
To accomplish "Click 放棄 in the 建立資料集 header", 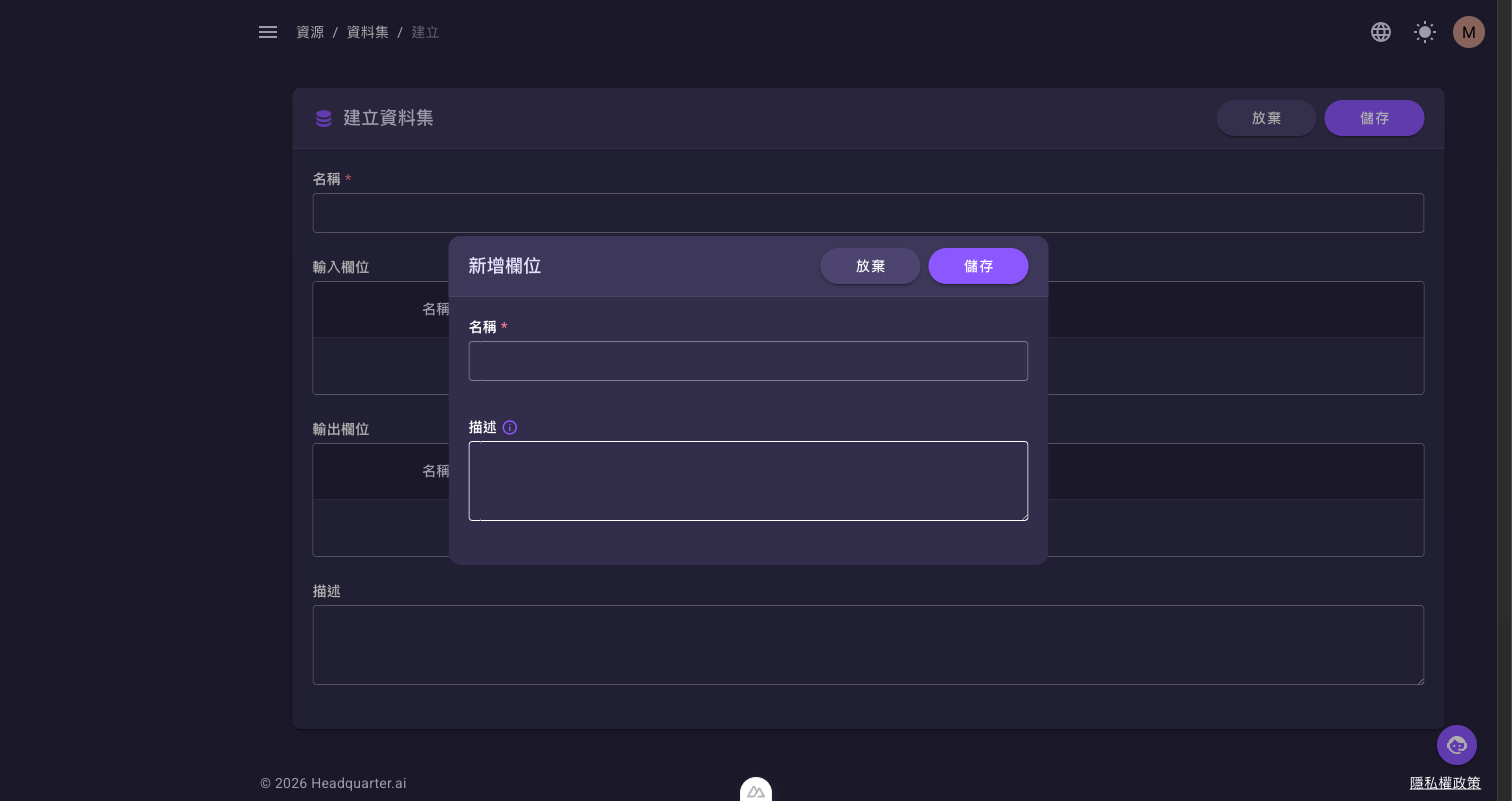I will coord(1267,118).
